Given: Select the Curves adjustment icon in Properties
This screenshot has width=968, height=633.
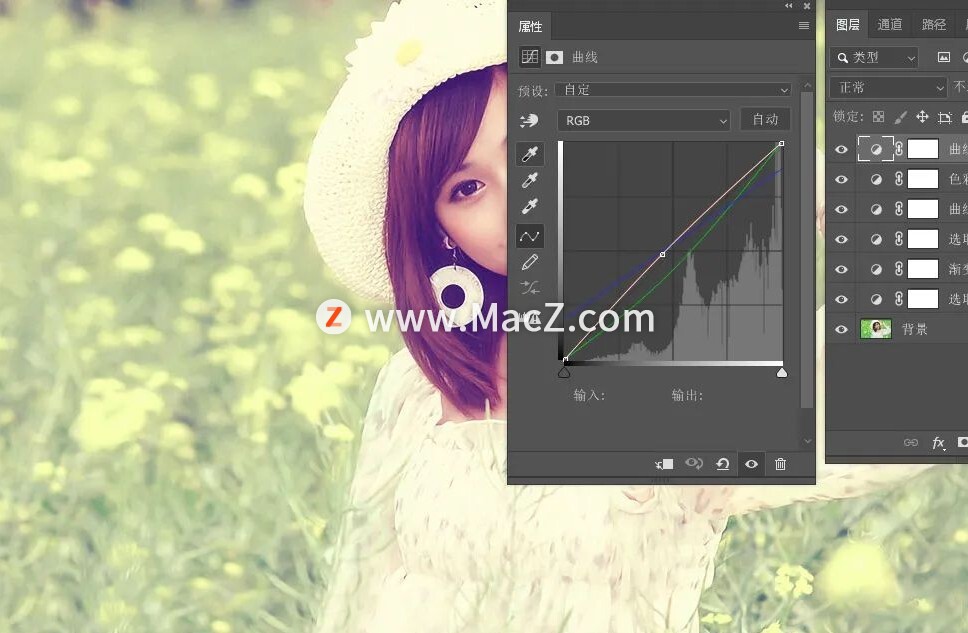Looking at the screenshot, I should [x=530, y=57].
